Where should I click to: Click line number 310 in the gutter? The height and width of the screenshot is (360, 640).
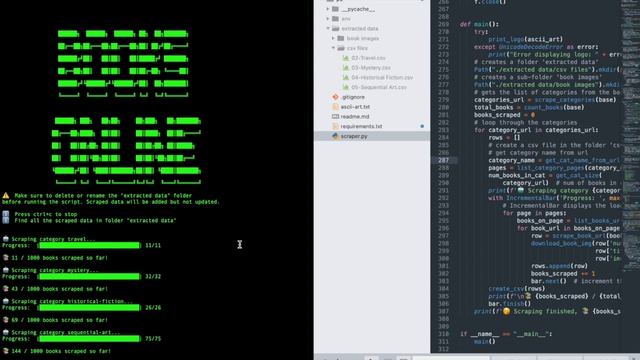pyautogui.click(x=443, y=334)
